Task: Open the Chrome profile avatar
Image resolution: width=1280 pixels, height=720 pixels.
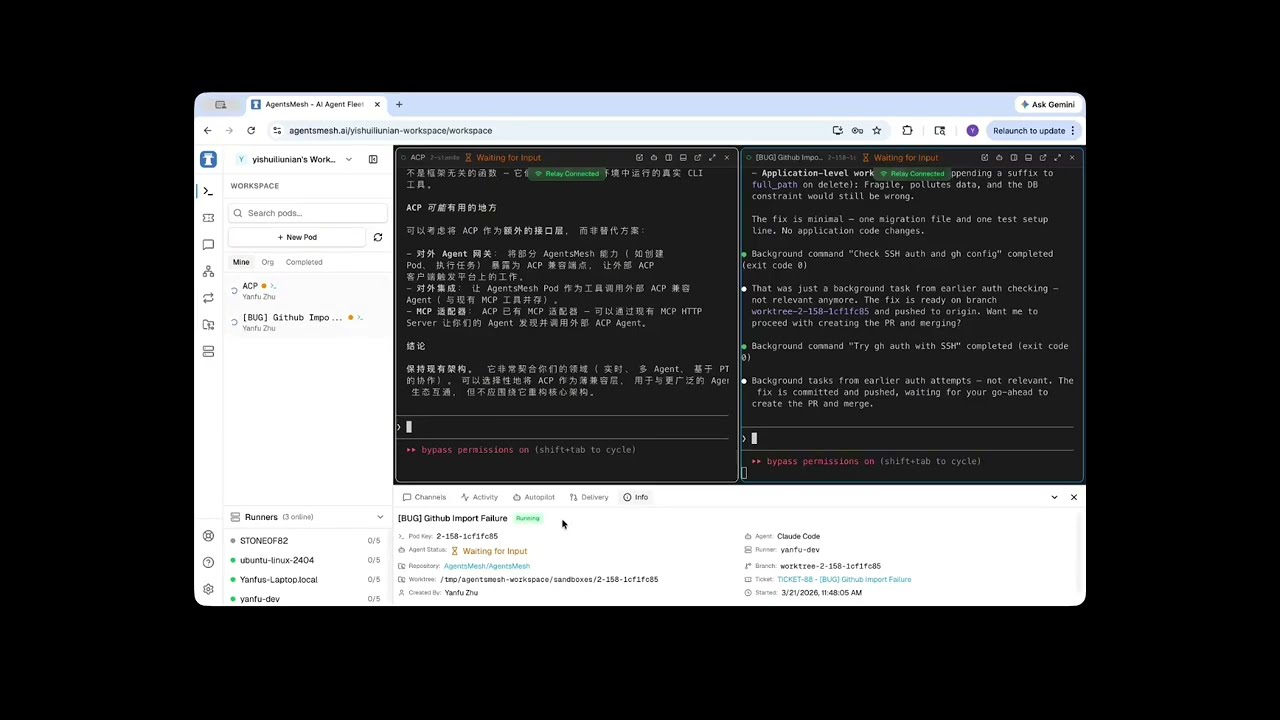Action: 972,130
